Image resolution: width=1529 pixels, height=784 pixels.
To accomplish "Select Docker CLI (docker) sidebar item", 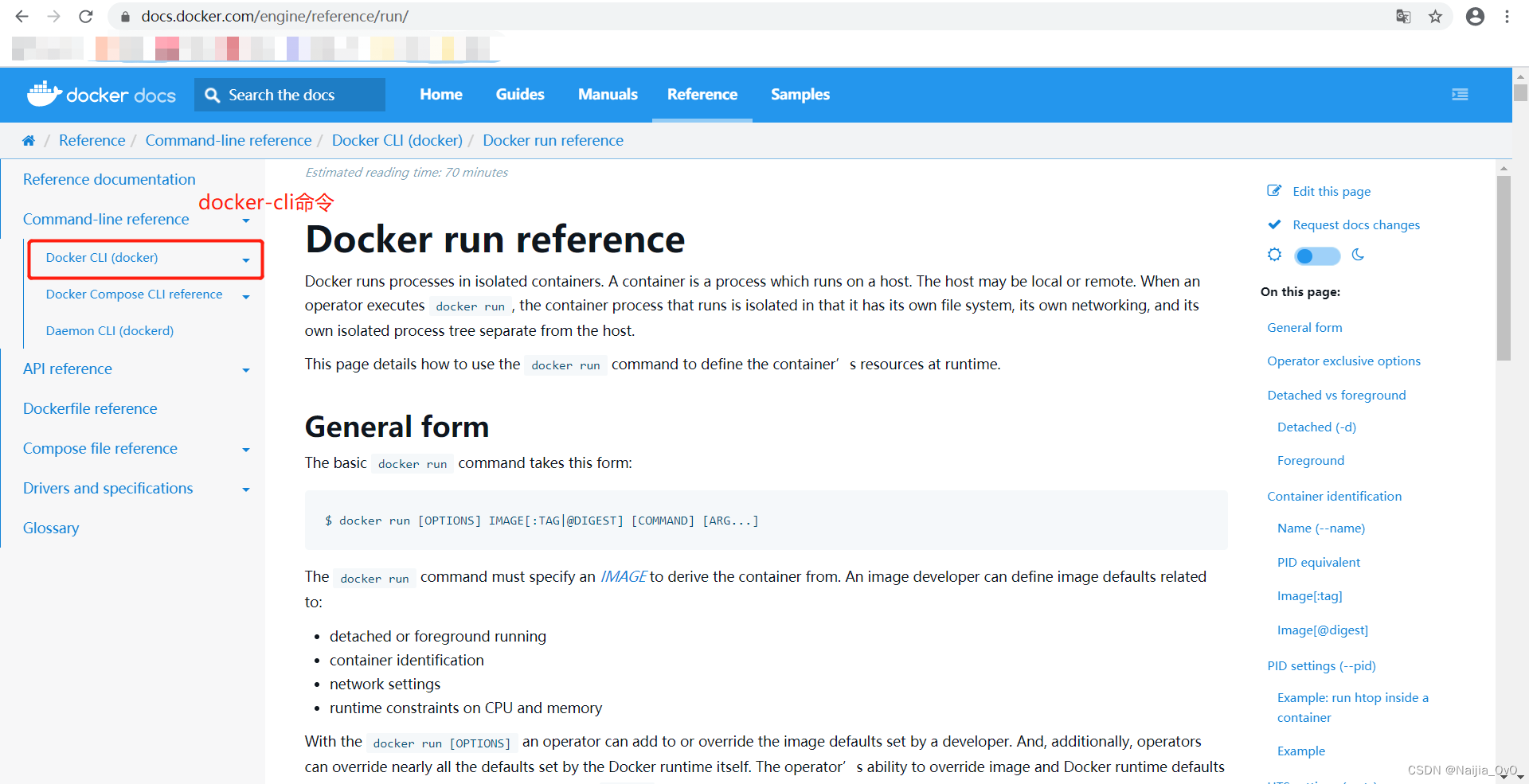I will 102,257.
